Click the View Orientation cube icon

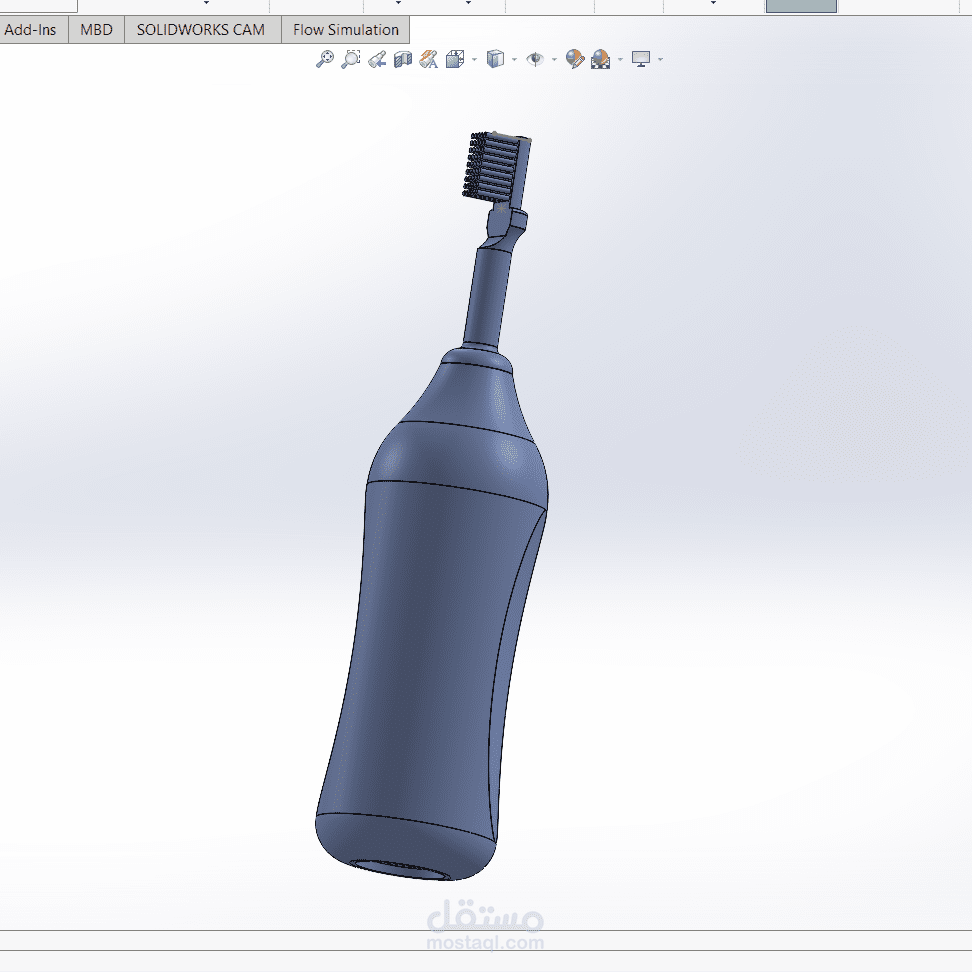(x=455, y=60)
